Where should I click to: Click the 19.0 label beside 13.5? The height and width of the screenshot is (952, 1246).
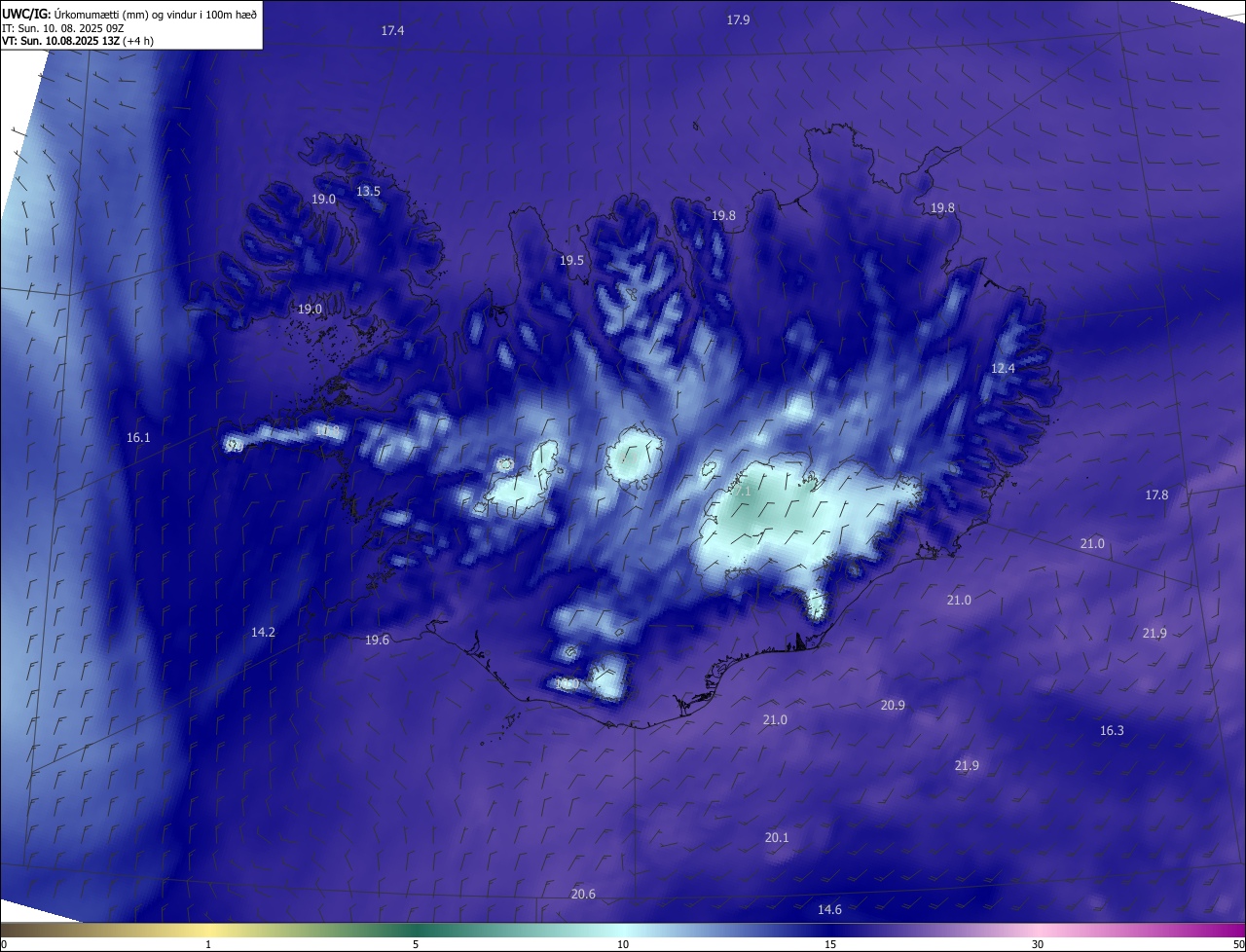pyautogui.click(x=323, y=200)
